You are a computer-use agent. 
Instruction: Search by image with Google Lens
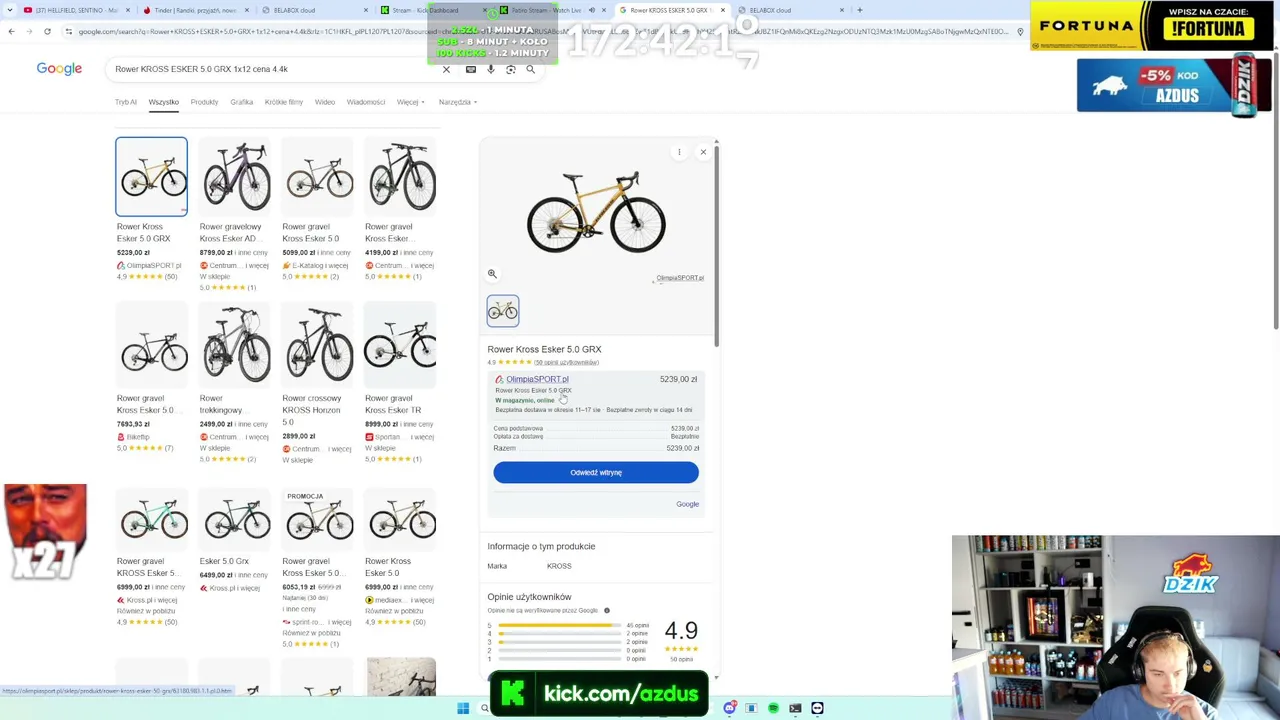511,69
